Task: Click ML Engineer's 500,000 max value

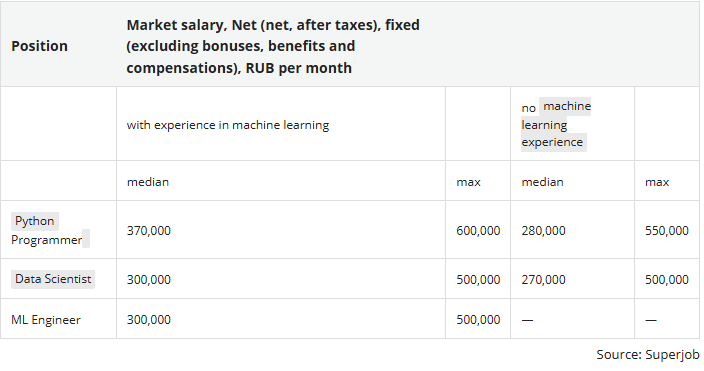Action: tap(478, 319)
